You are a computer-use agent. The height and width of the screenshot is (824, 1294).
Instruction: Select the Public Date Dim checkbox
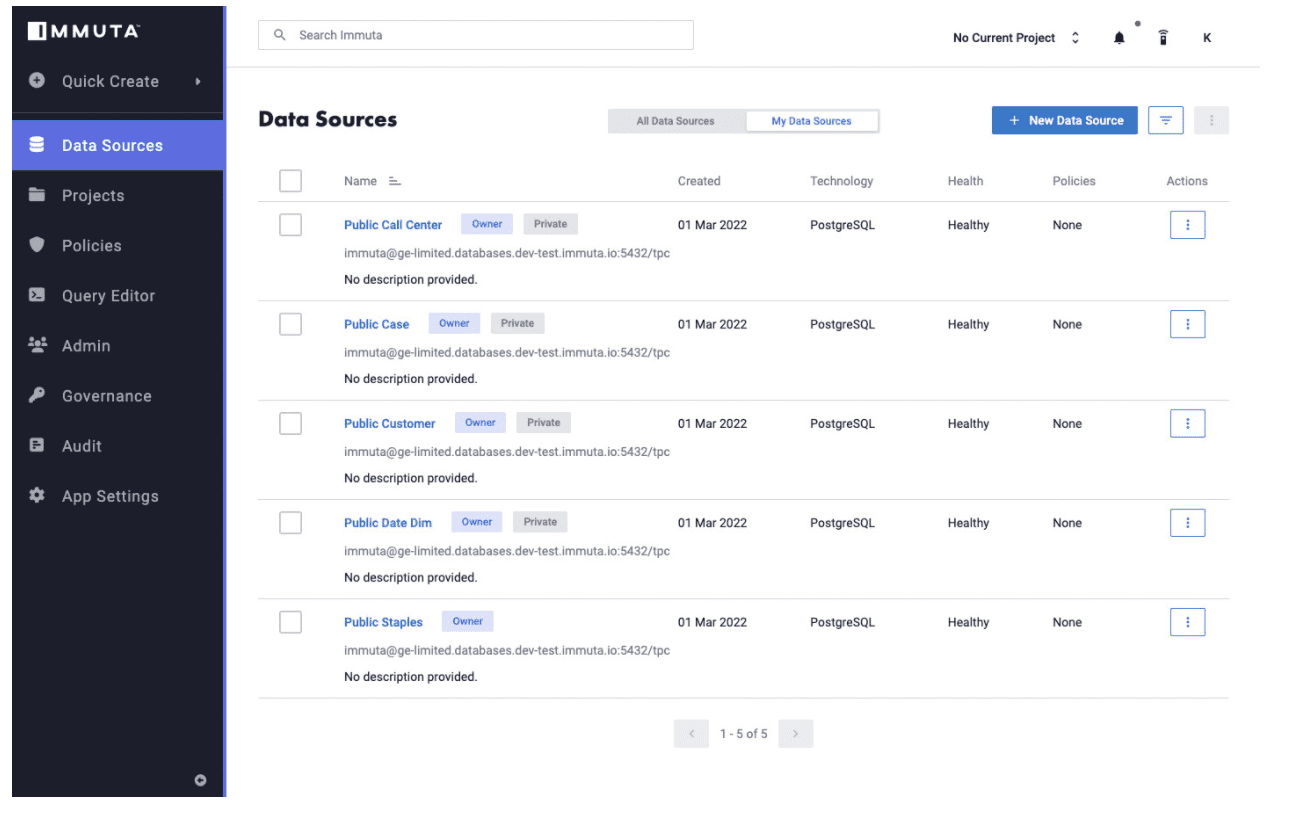pyautogui.click(x=290, y=522)
